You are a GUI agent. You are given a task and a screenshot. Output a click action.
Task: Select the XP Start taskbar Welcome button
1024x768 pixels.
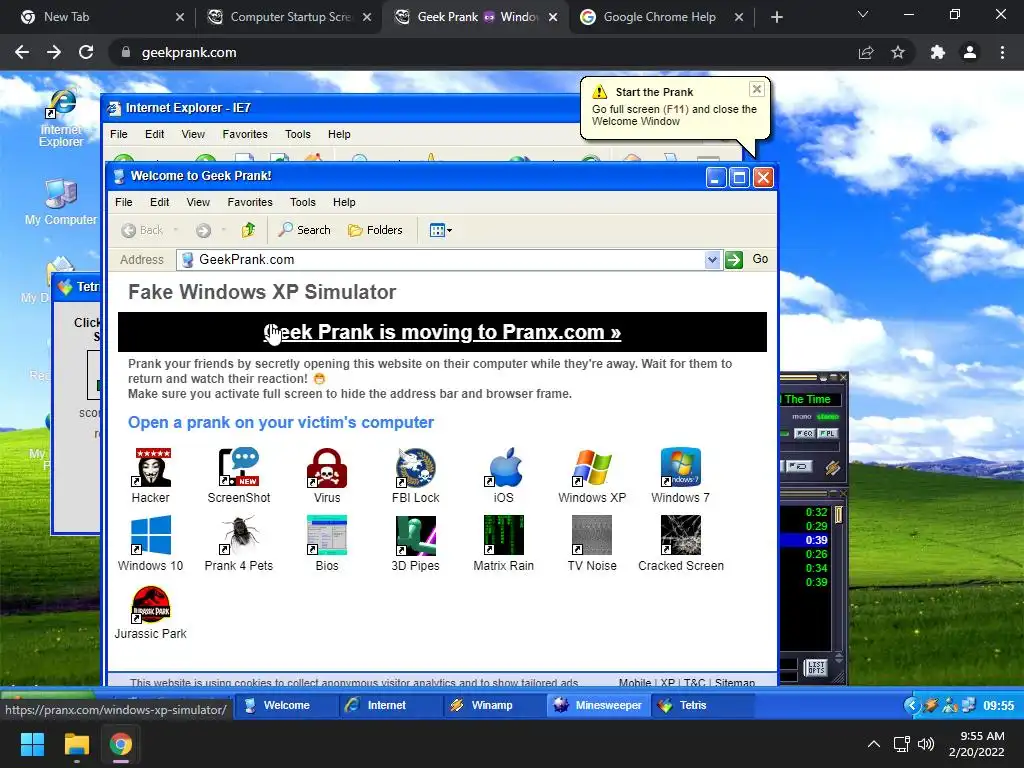[285, 705]
